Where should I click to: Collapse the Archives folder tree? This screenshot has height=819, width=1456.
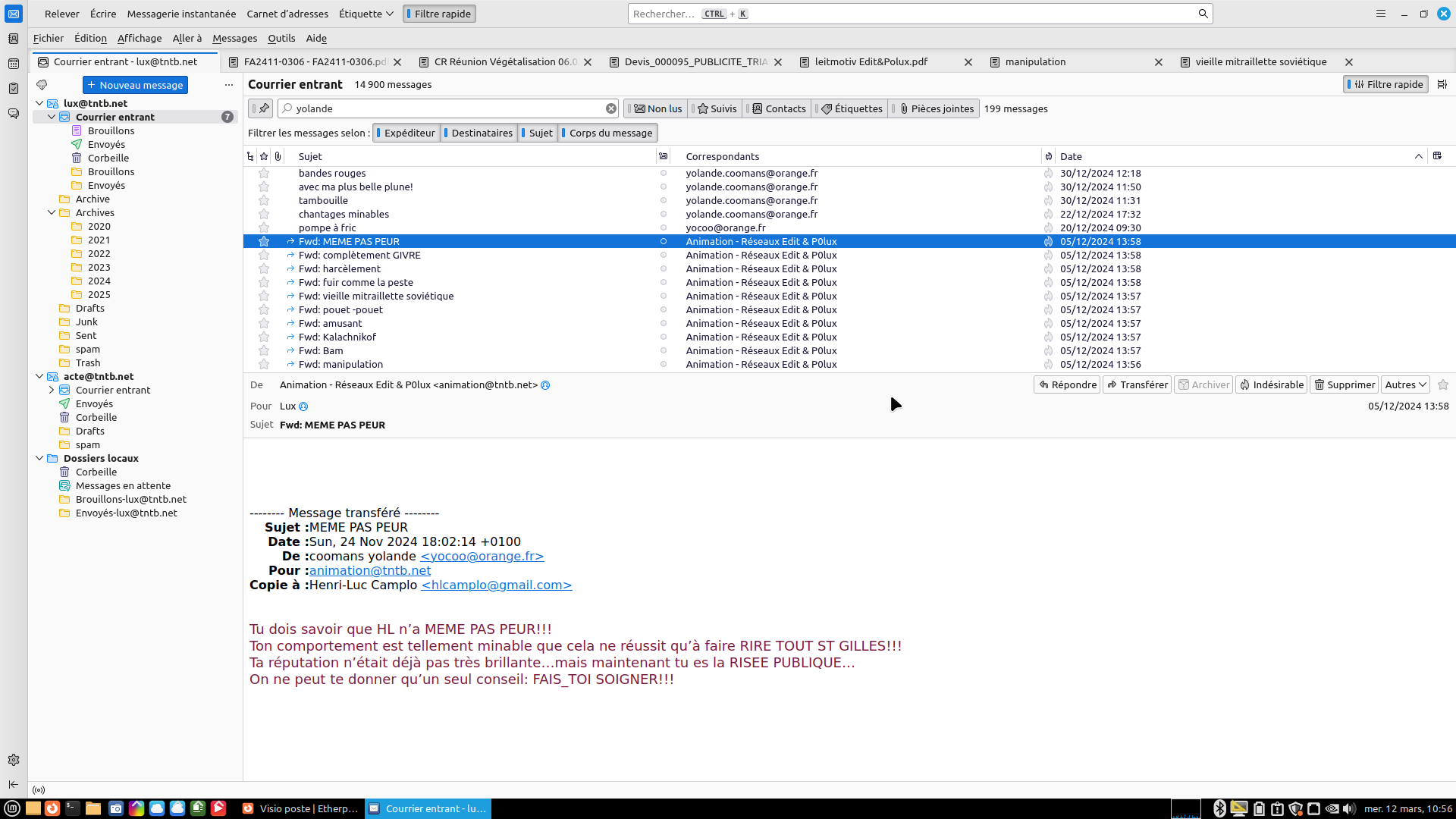tap(52, 212)
